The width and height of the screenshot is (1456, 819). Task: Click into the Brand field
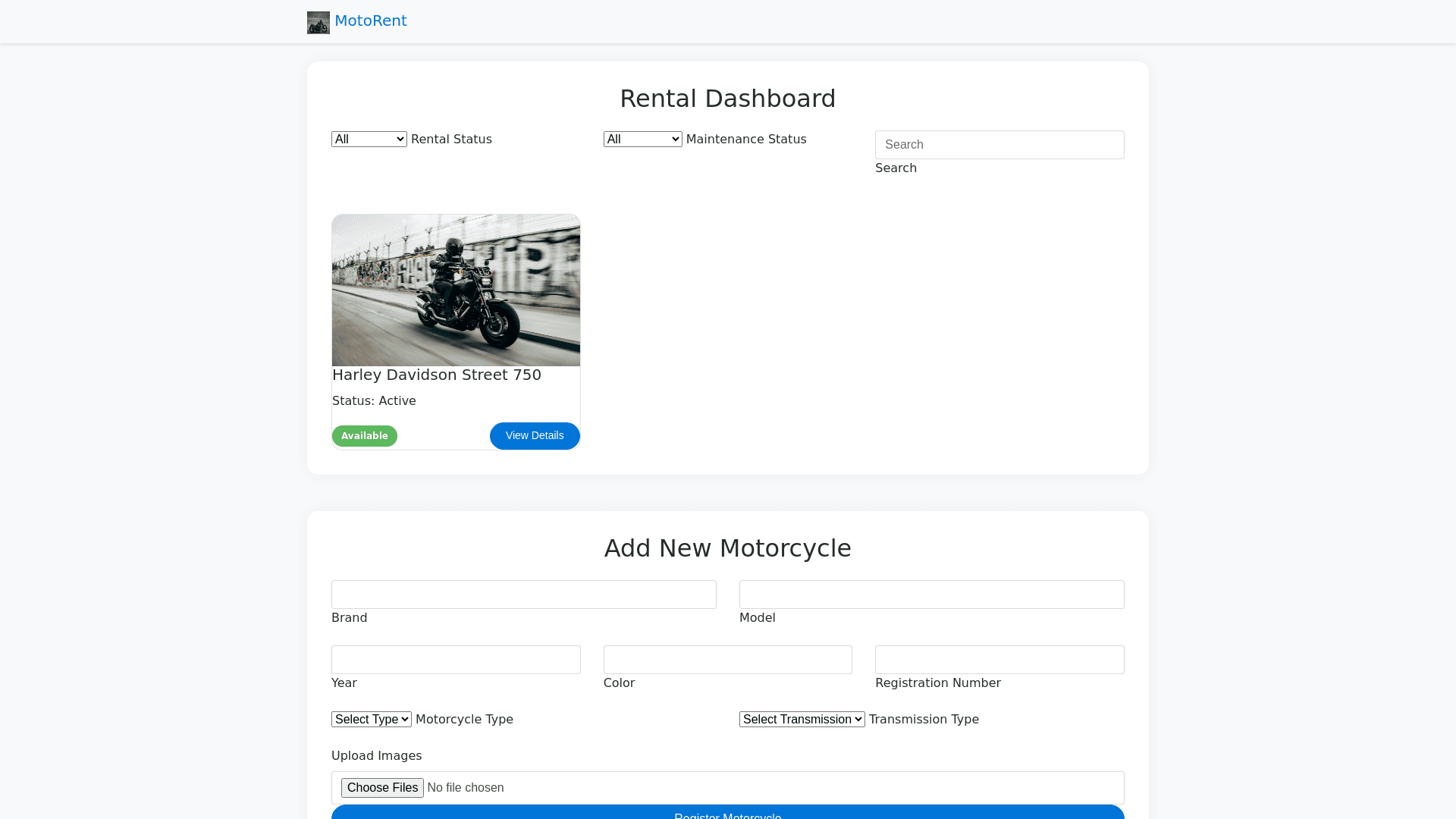click(x=523, y=595)
